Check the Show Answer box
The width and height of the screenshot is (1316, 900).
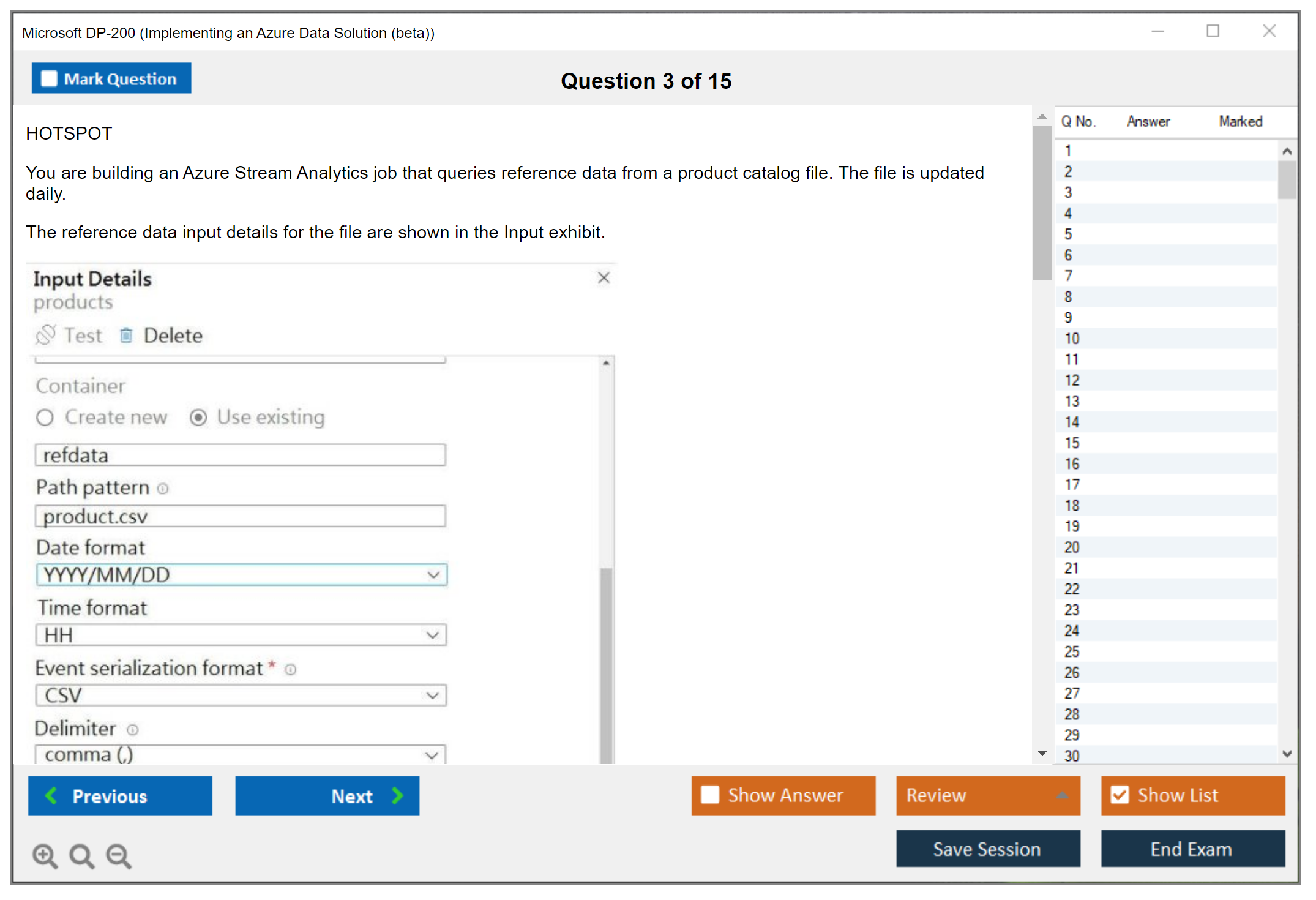click(710, 795)
